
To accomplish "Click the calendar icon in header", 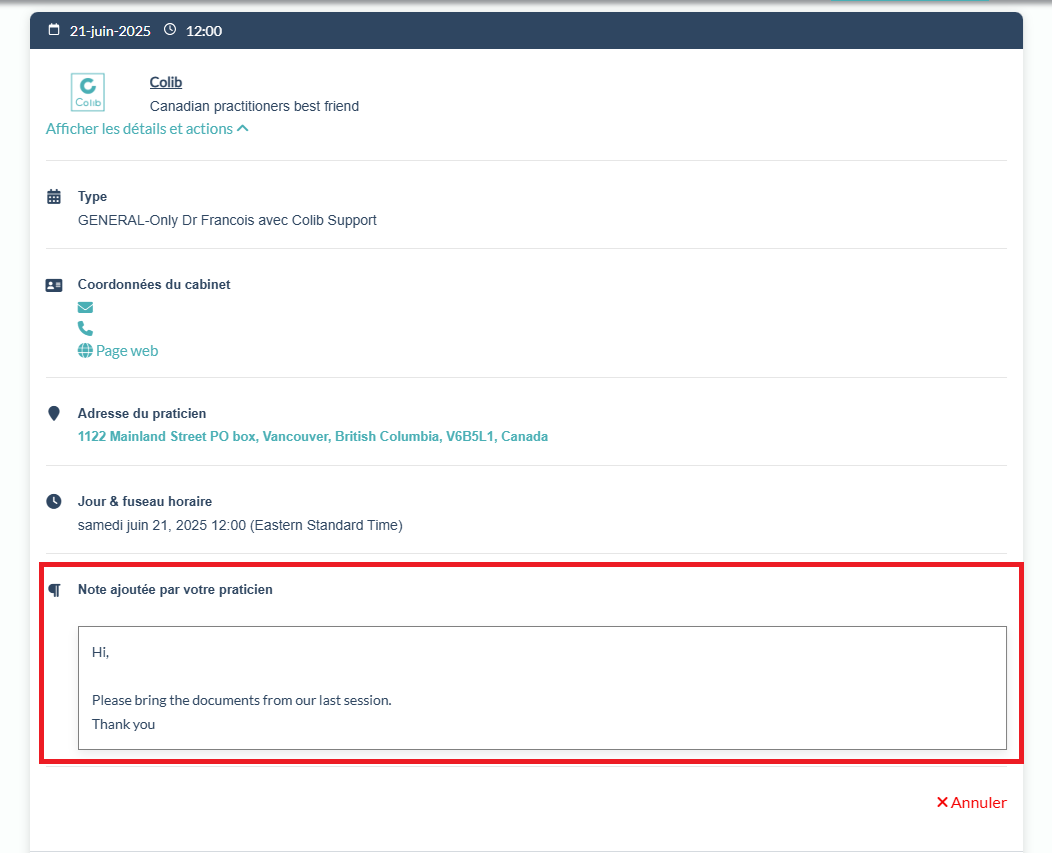I will (54, 30).
